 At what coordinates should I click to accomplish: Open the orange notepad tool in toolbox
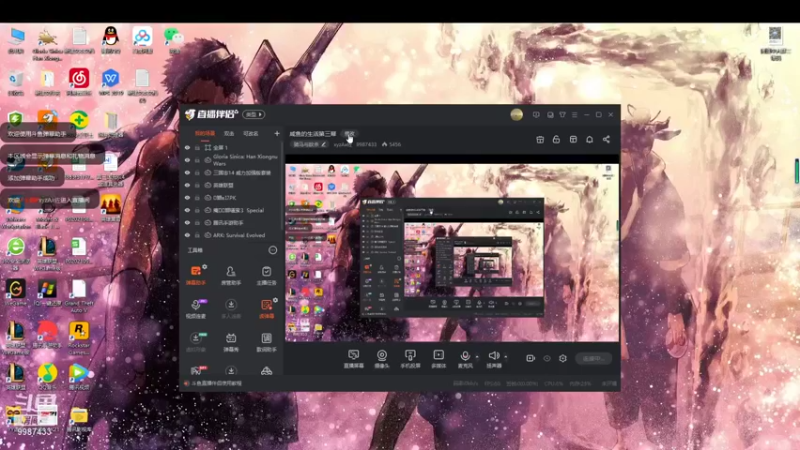tap(266, 309)
